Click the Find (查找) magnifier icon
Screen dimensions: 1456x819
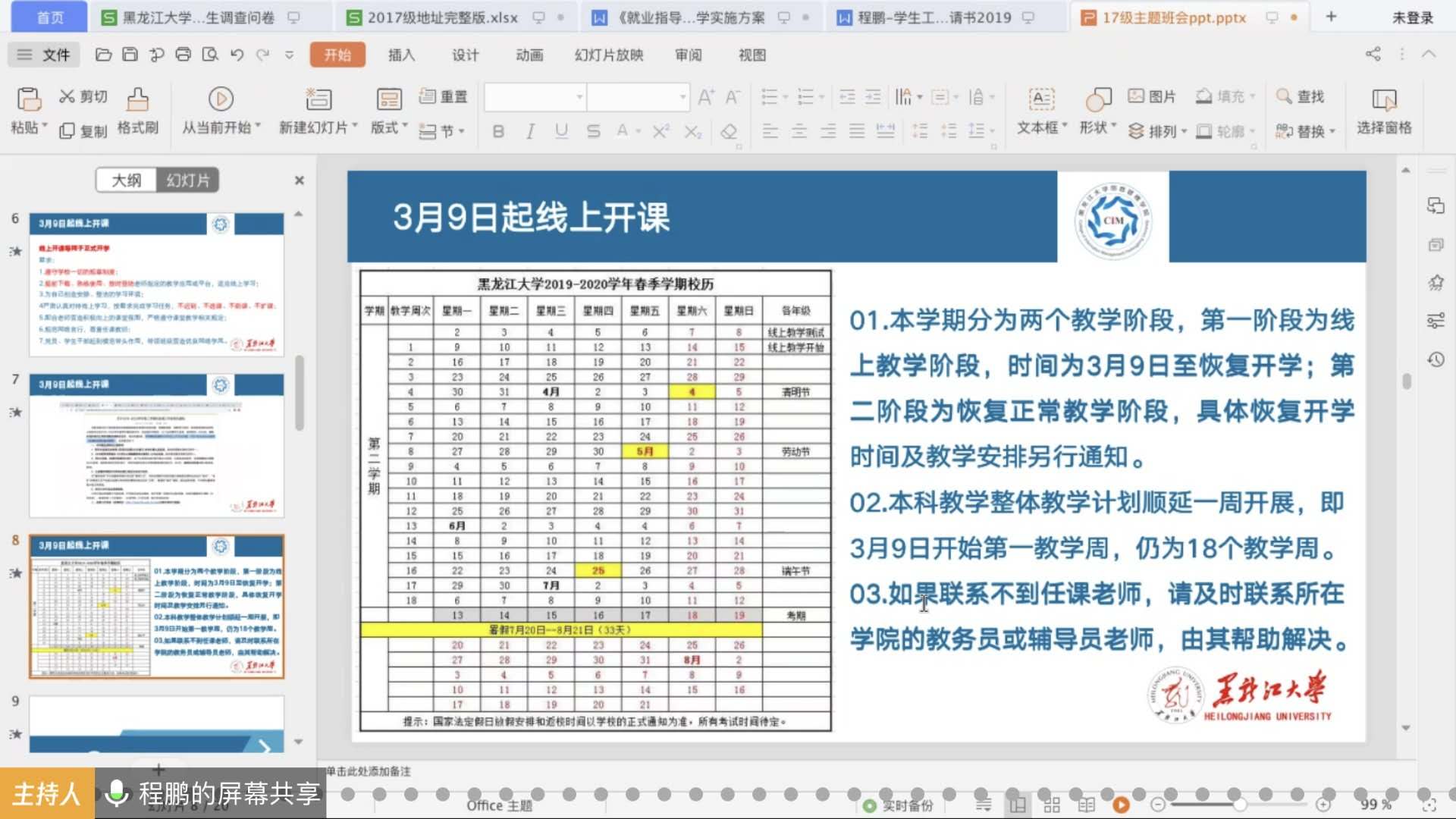point(1284,96)
